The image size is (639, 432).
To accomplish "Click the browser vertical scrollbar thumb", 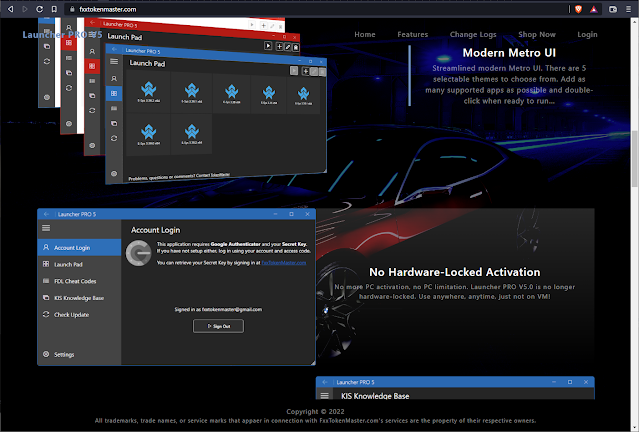I will tap(635, 159).
